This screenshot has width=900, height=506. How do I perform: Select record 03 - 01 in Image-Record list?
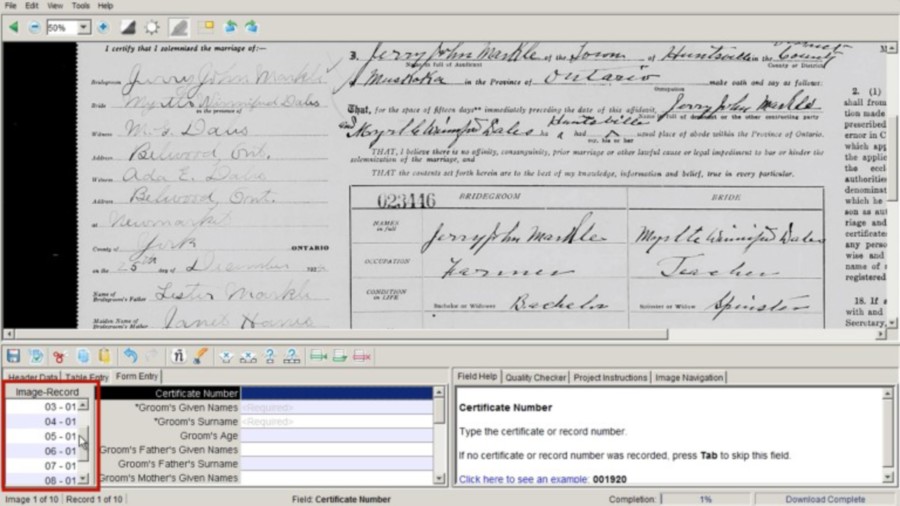click(41, 407)
